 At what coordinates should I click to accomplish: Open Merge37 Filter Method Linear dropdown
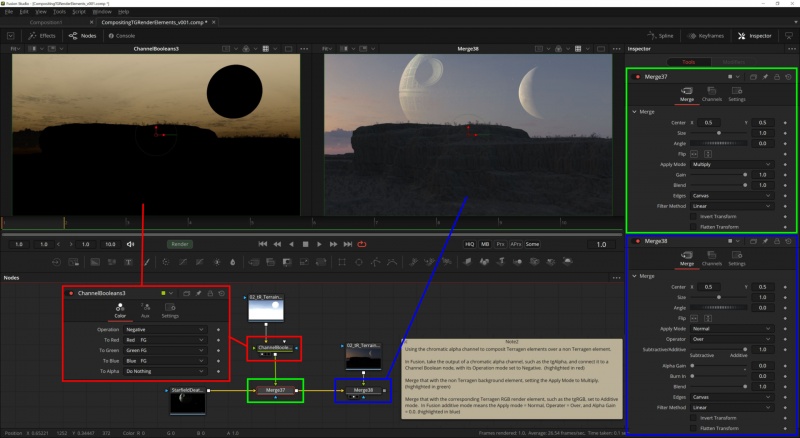pyautogui.click(x=731, y=206)
